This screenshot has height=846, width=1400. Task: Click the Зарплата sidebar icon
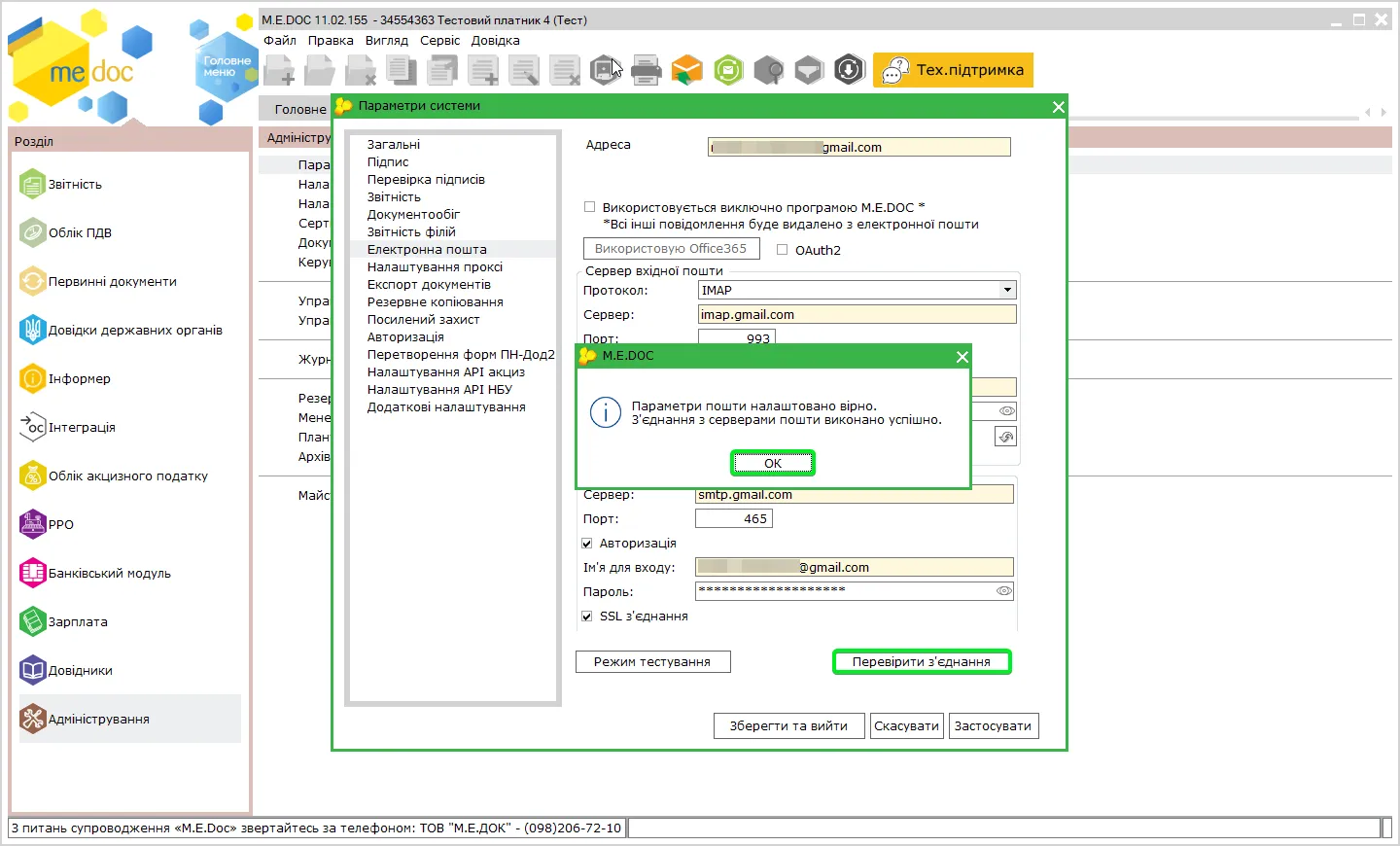click(33, 621)
